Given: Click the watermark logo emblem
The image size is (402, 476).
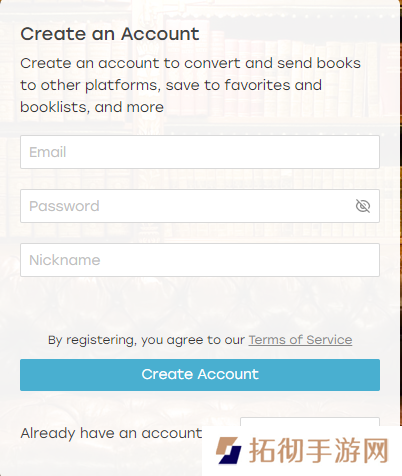Looking at the screenshot, I should tap(229, 450).
